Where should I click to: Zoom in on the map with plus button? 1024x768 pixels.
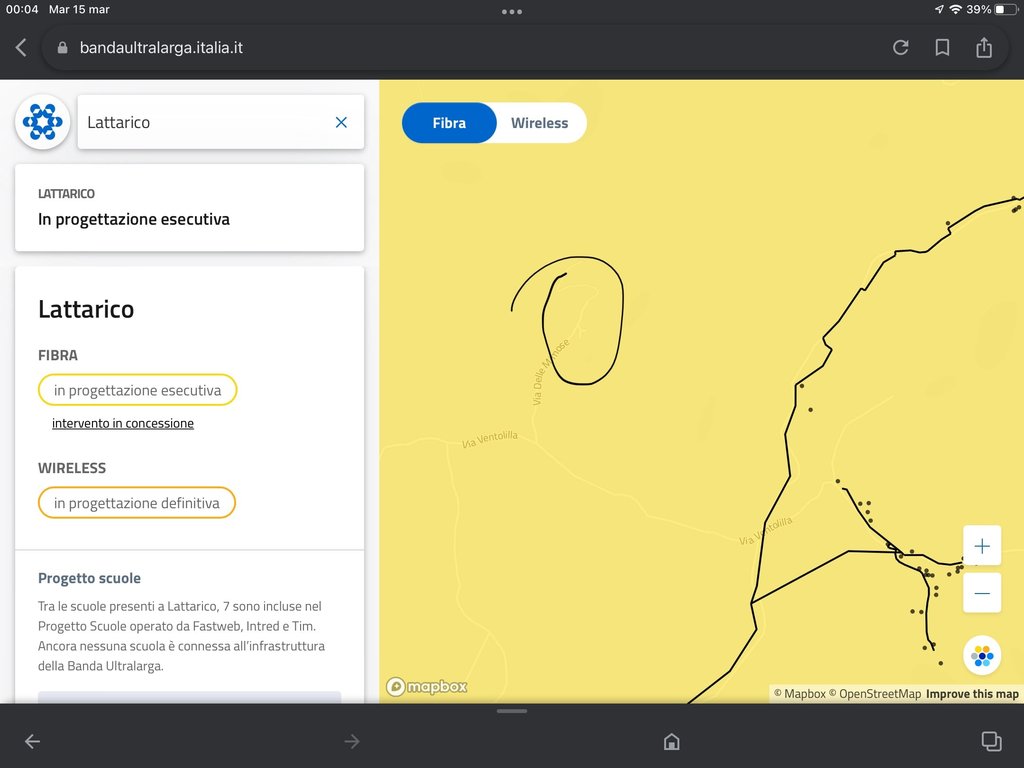point(982,545)
